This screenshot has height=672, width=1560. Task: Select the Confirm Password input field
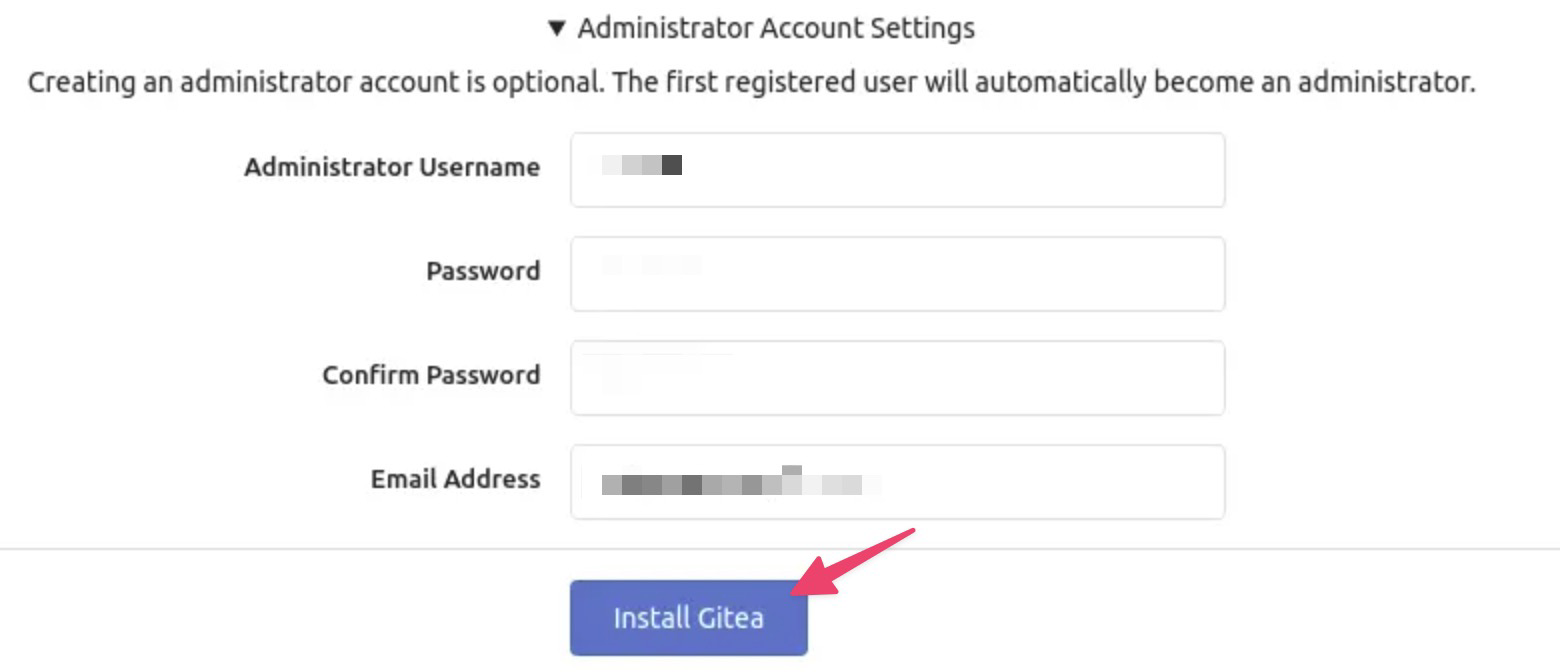click(897, 378)
